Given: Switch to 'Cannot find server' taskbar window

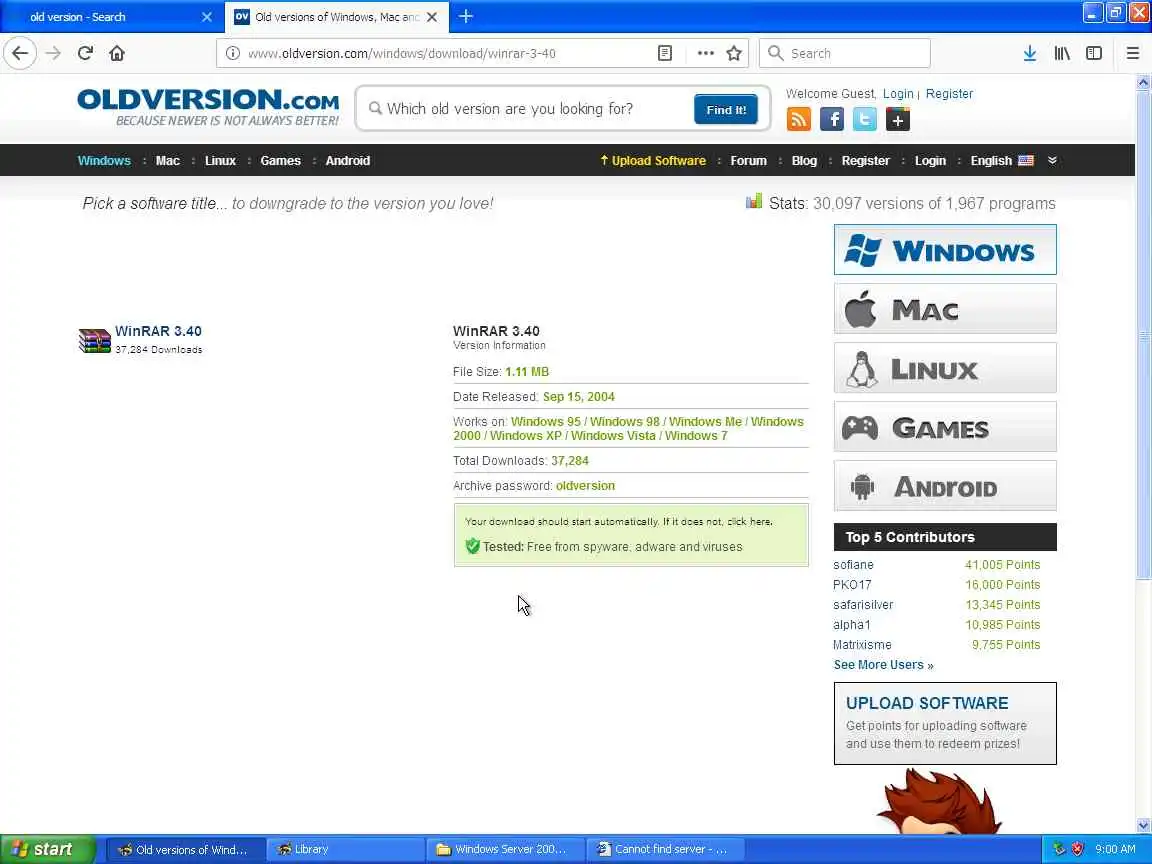Looking at the screenshot, I should [x=666, y=849].
